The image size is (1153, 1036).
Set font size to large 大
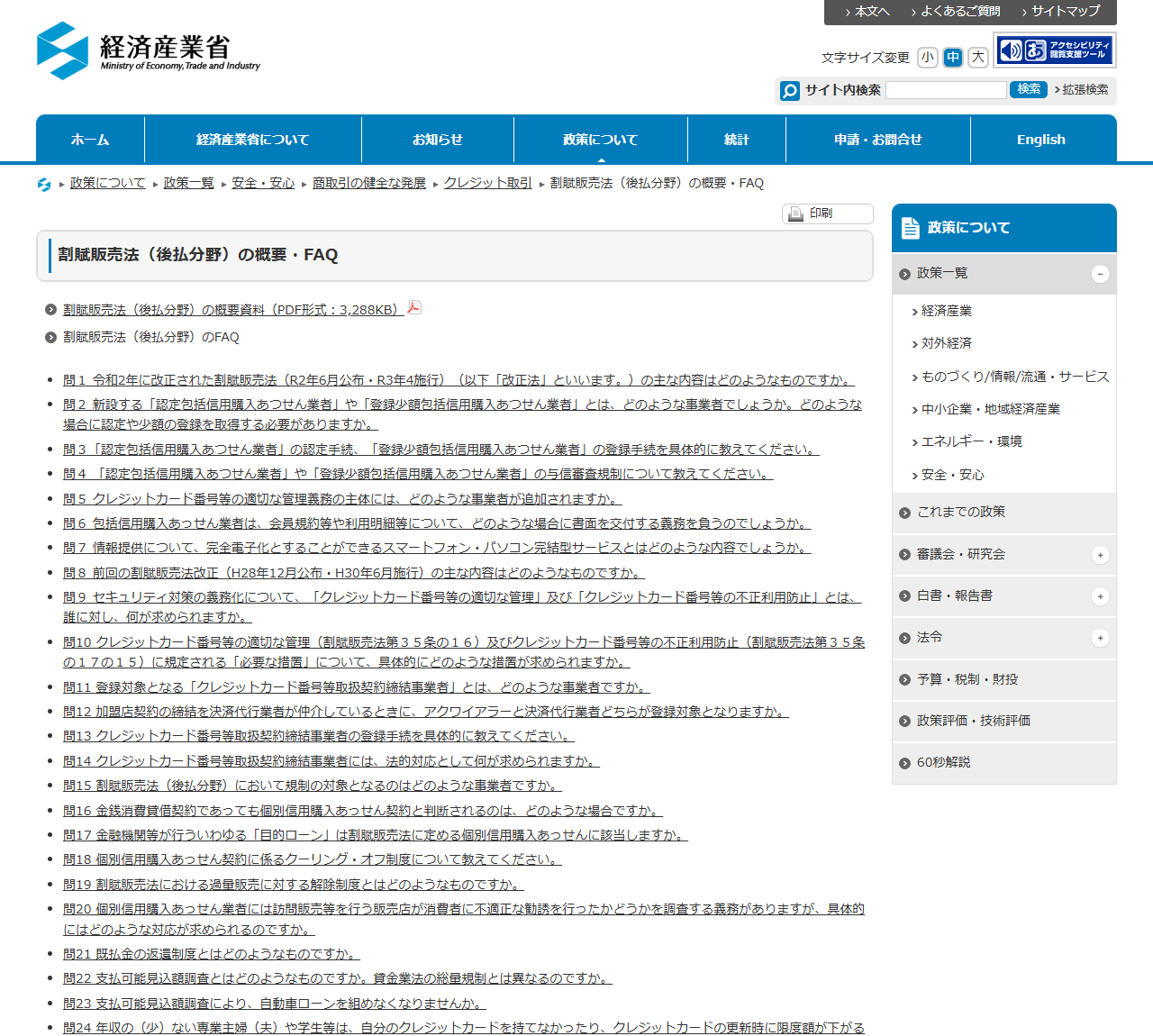click(978, 58)
